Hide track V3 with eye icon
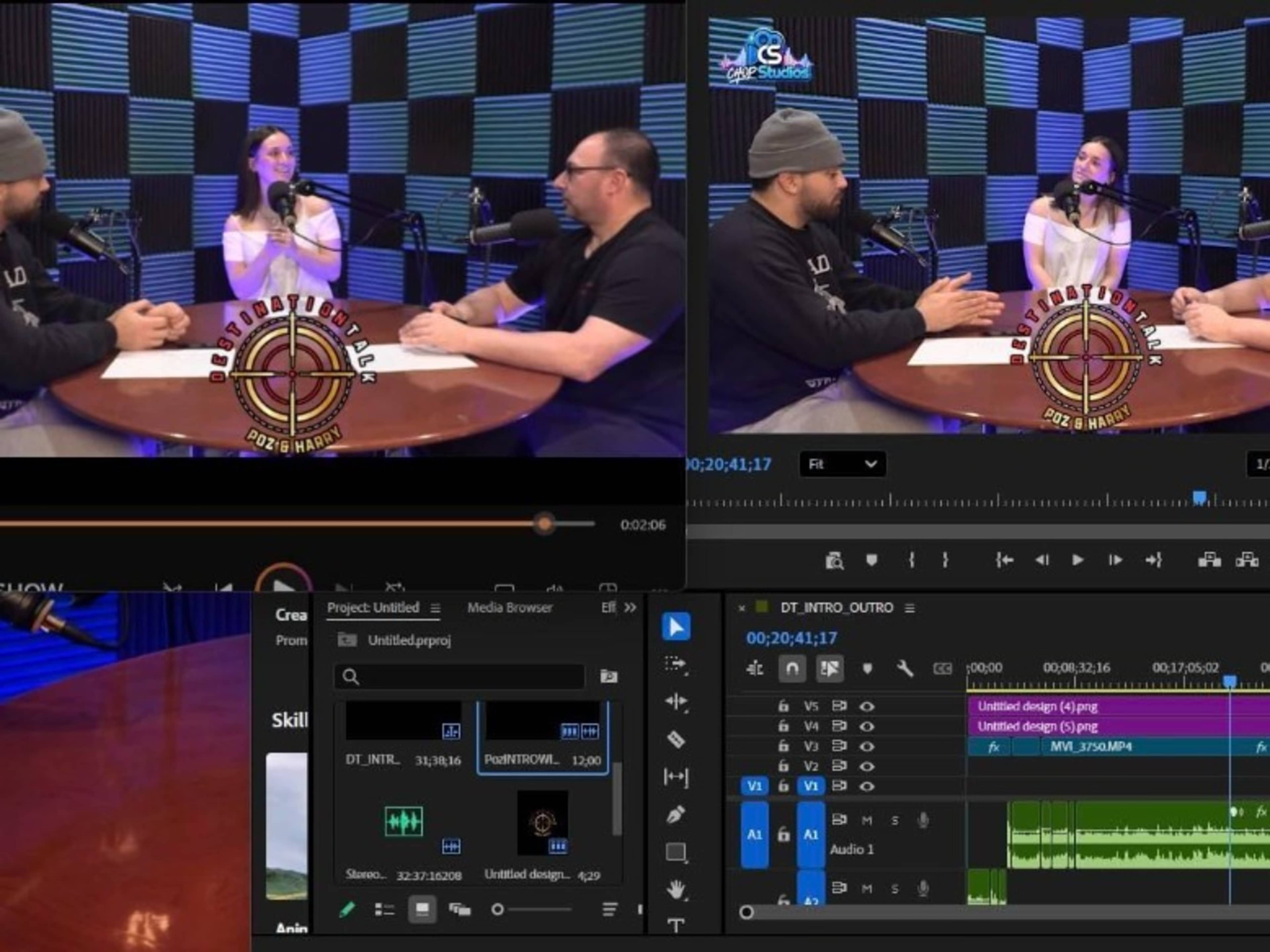This screenshot has height=952, width=1270. (867, 747)
